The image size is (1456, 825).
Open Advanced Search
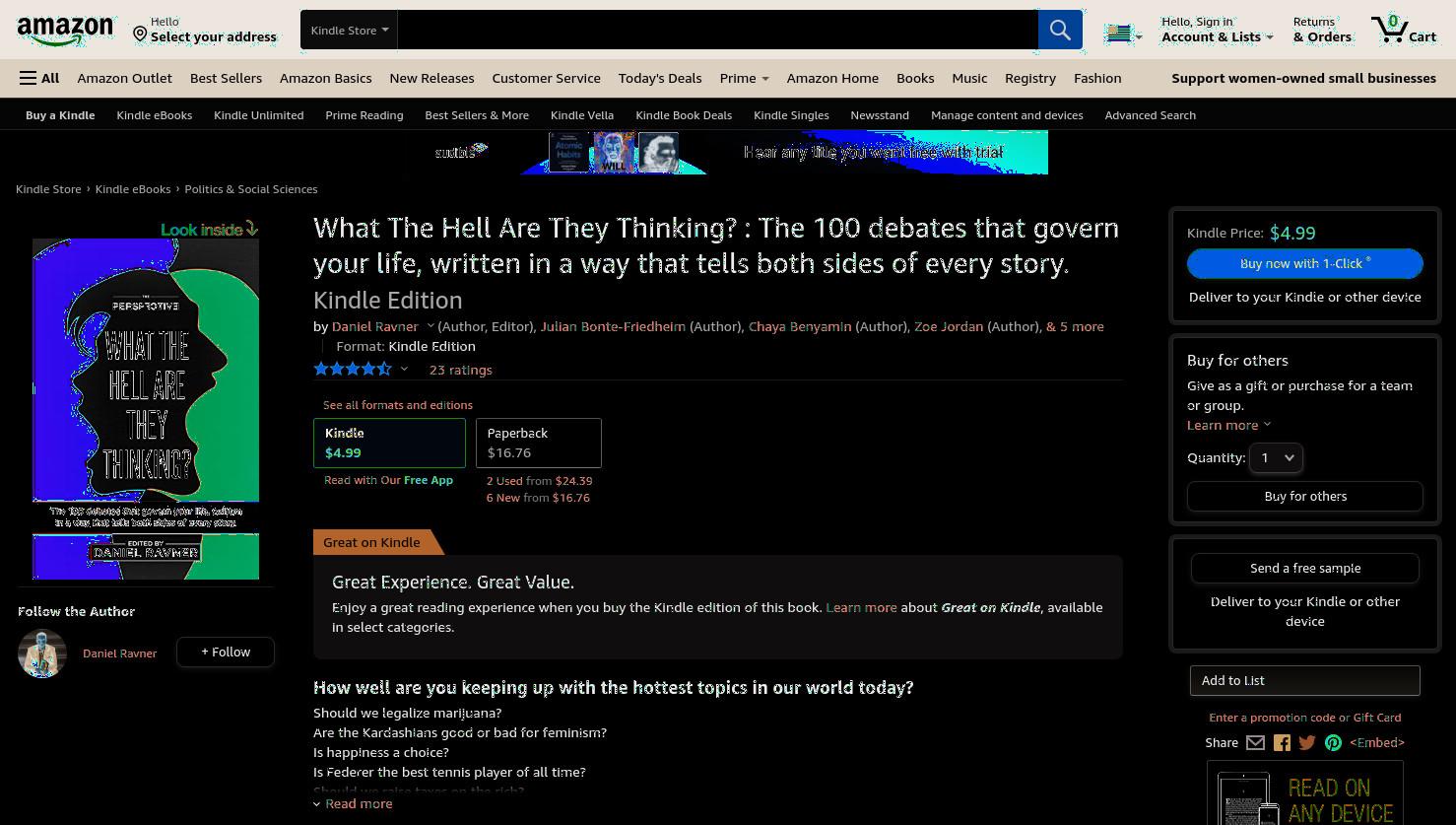pyautogui.click(x=1150, y=115)
